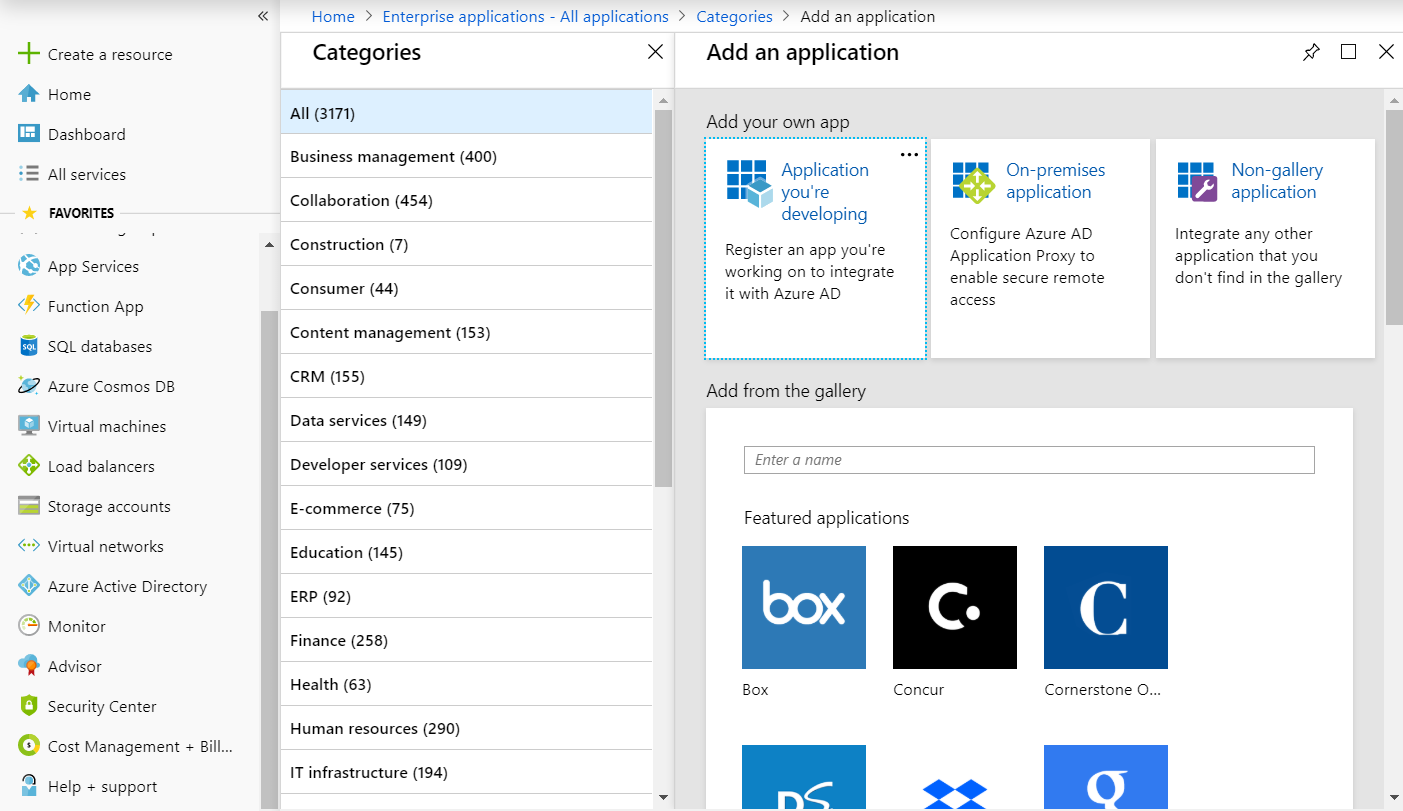Open the Health (63) category
1403x811 pixels.
point(466,684)
